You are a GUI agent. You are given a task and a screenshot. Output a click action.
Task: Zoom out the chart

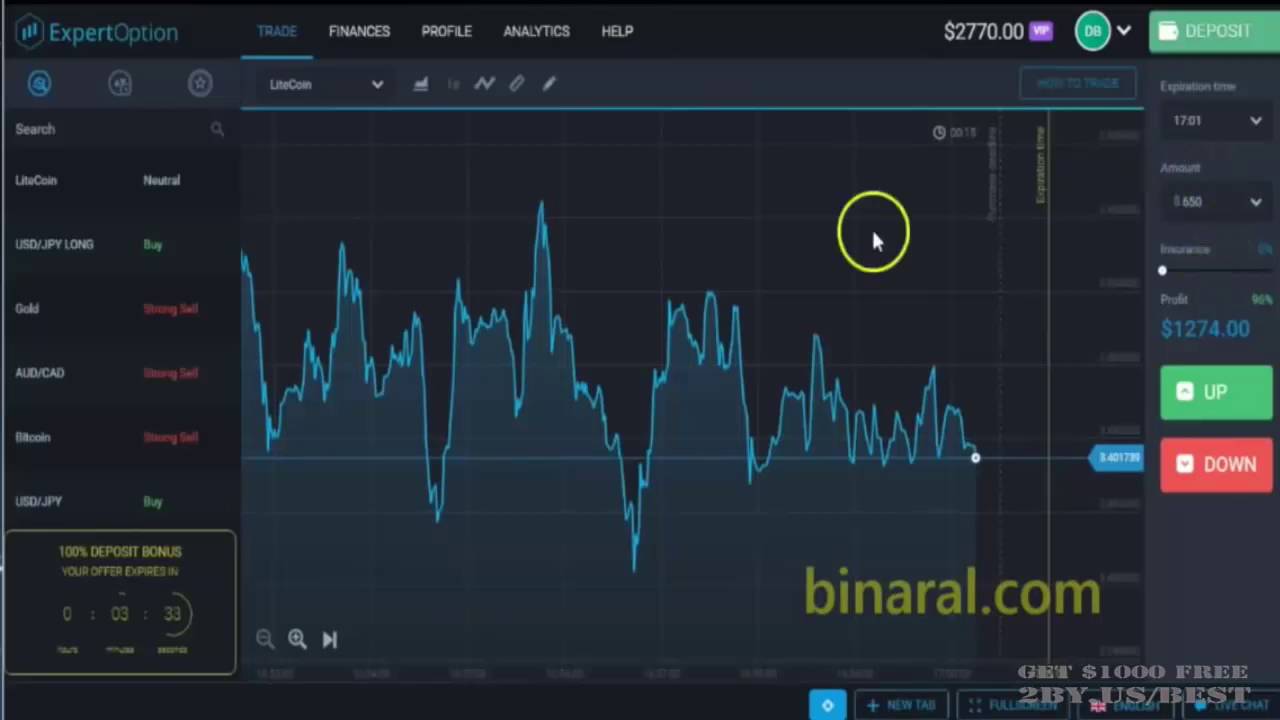pyautogui.click(x=265, y=639)
